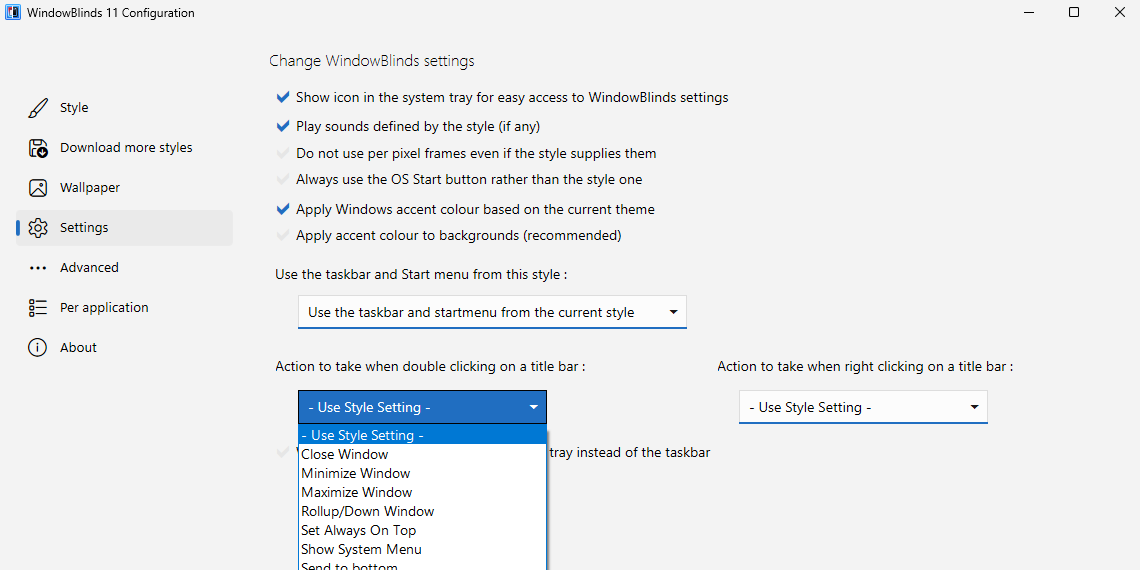Choose Show System Menu option
The image size is (1140, 570).
pyautogui.click(x=422, y=549)
